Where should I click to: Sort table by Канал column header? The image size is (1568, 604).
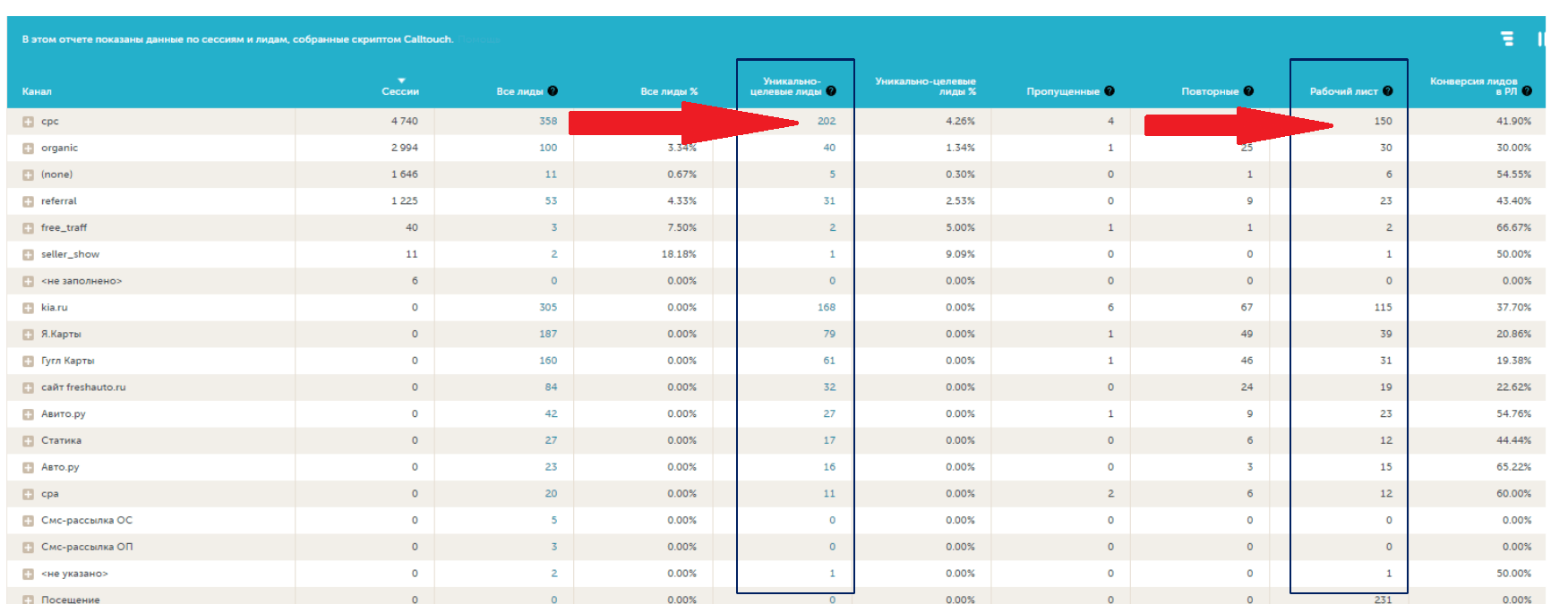(x=37, y=91)
